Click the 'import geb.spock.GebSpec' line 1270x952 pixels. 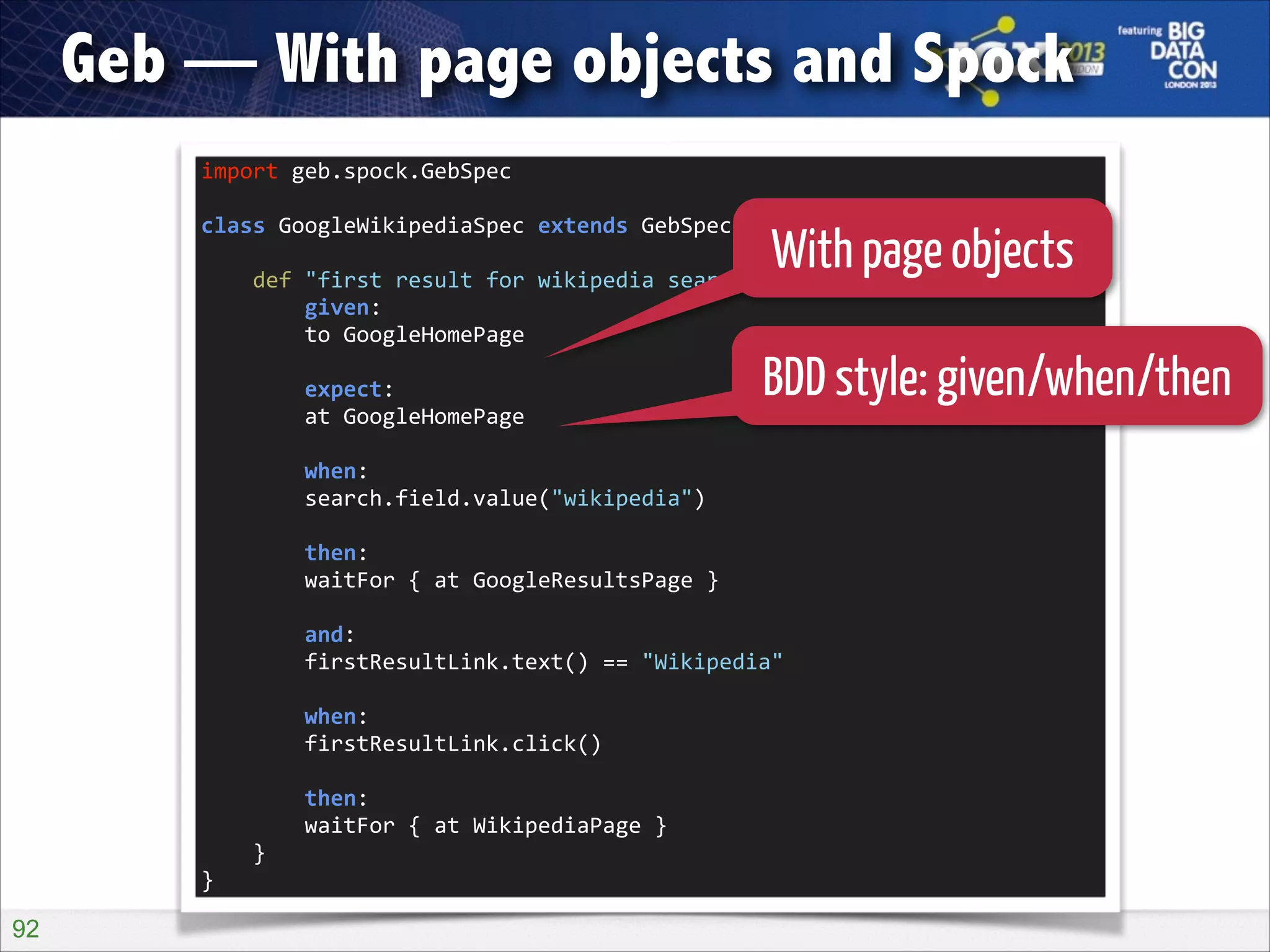click(x=356, y=171)
